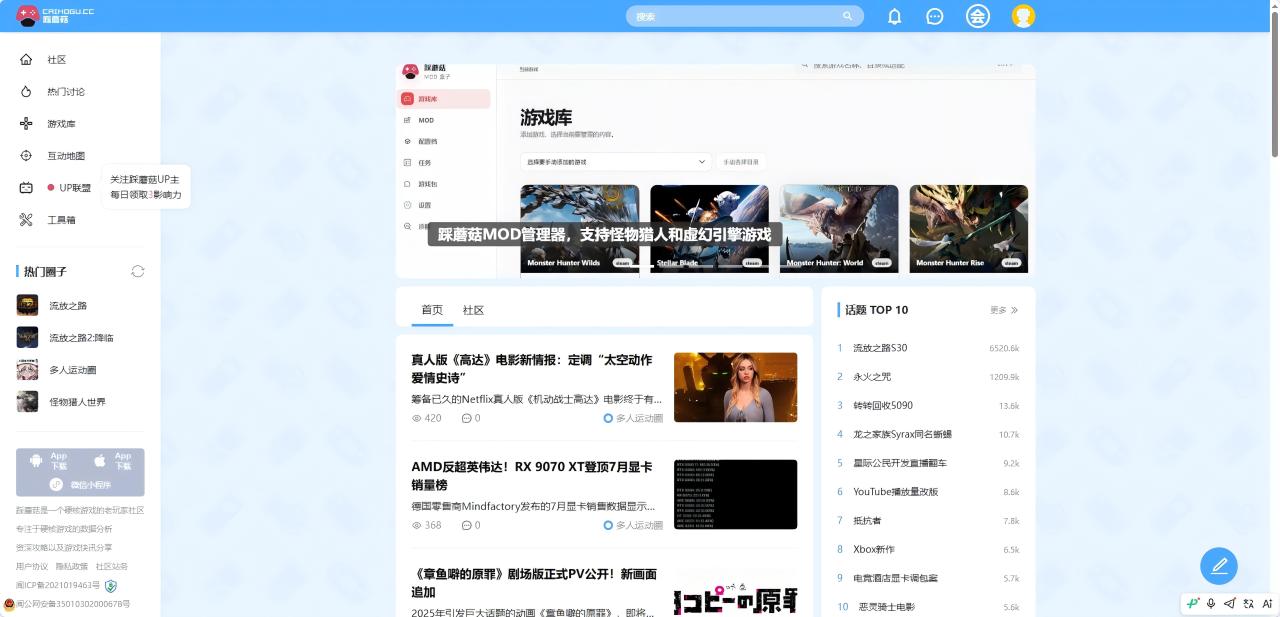Click the translate icon in floating toolbar
This screenshot has height=617, width=1280.
click(x=1248, y=604)
